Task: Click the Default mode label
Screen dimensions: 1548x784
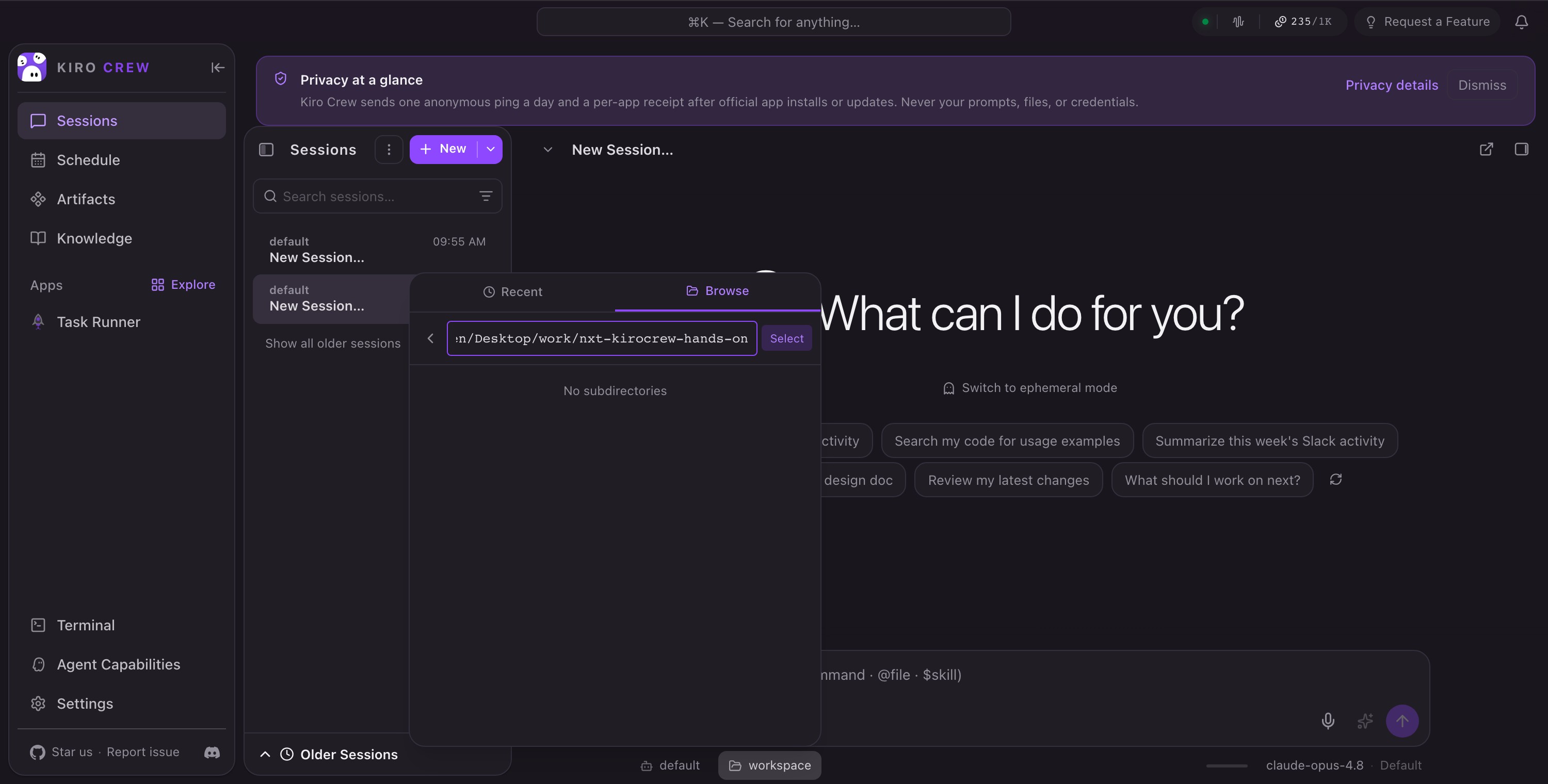Action: point(1401,765)
